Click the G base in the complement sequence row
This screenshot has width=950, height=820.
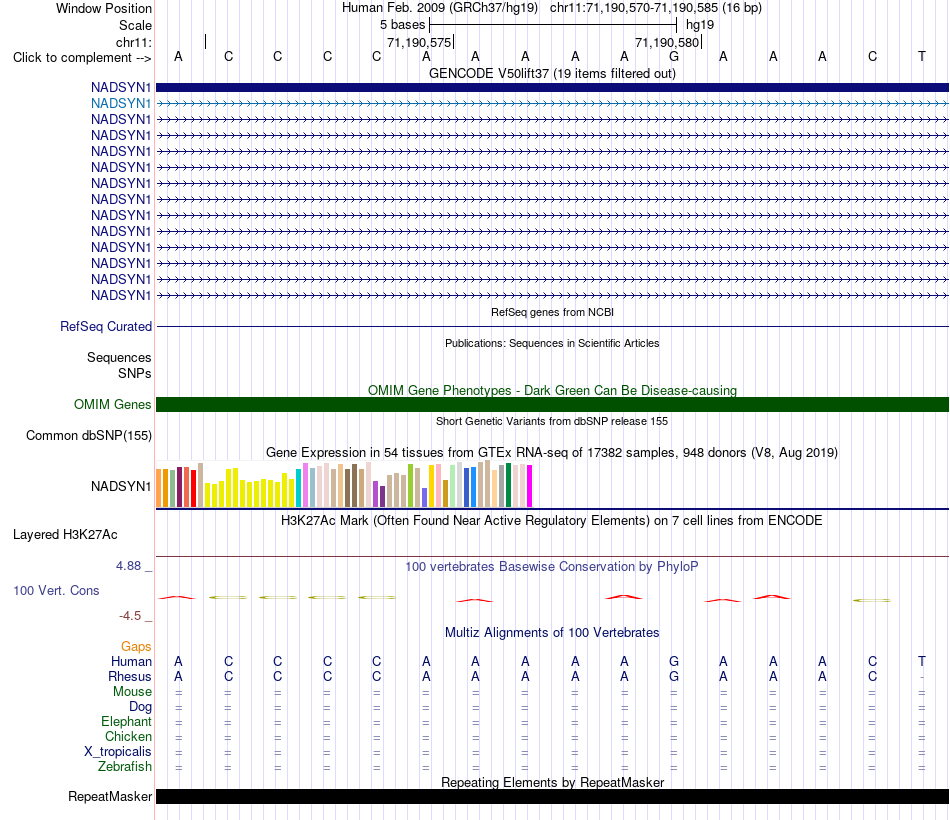674,56
